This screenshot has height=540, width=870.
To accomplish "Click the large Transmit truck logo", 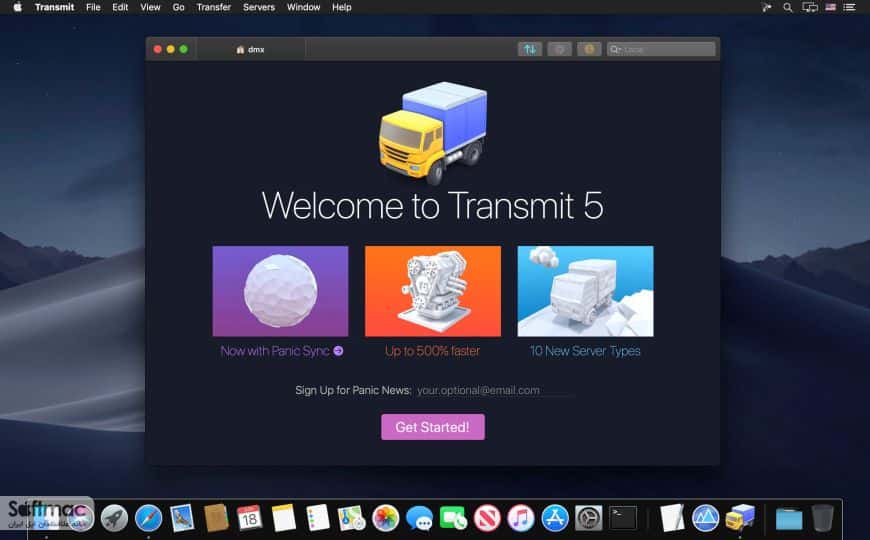I will [433, 133].
